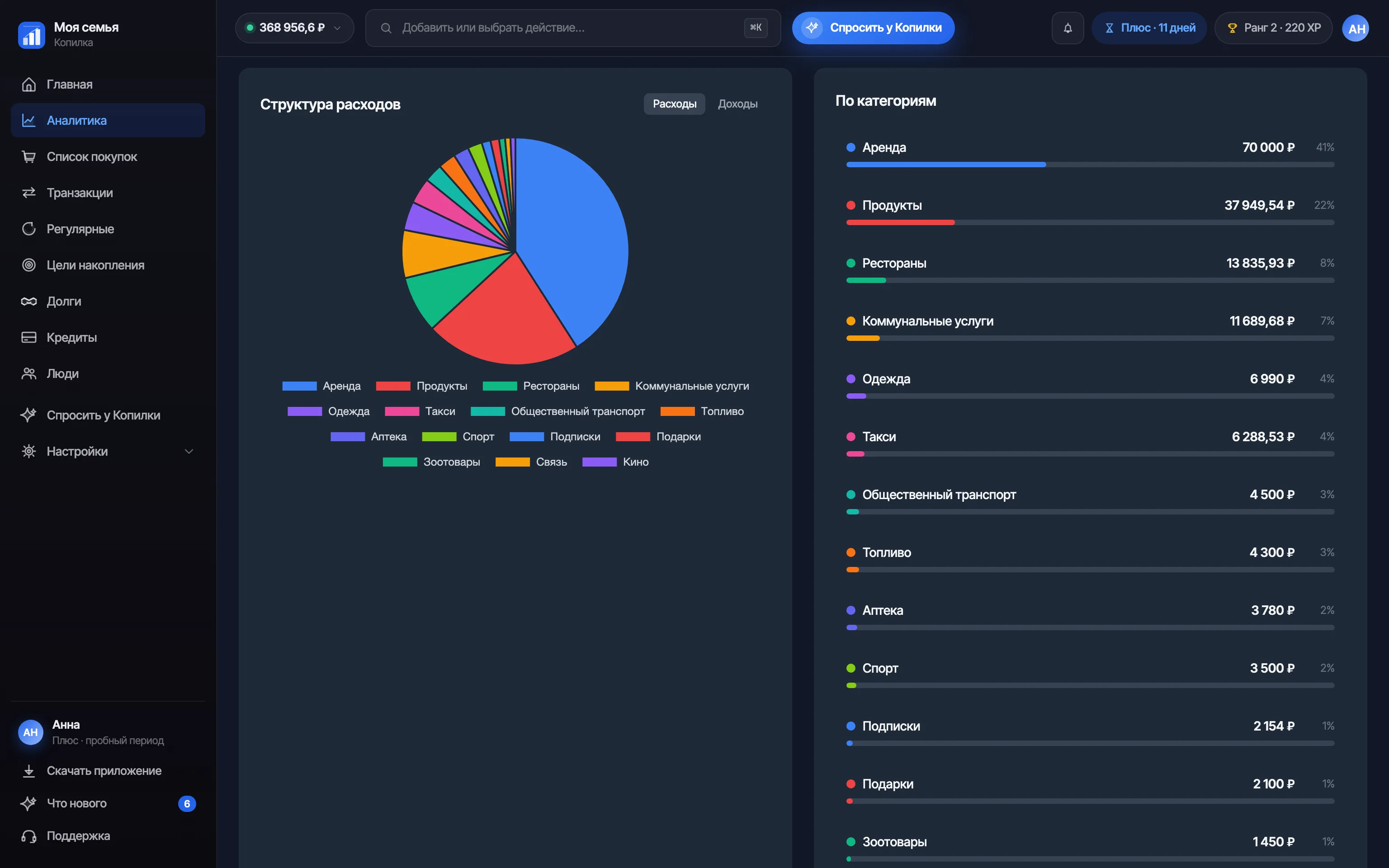1389x868 pixels.
Task: Click the Топливо category row label
Action: click(886, 552)
